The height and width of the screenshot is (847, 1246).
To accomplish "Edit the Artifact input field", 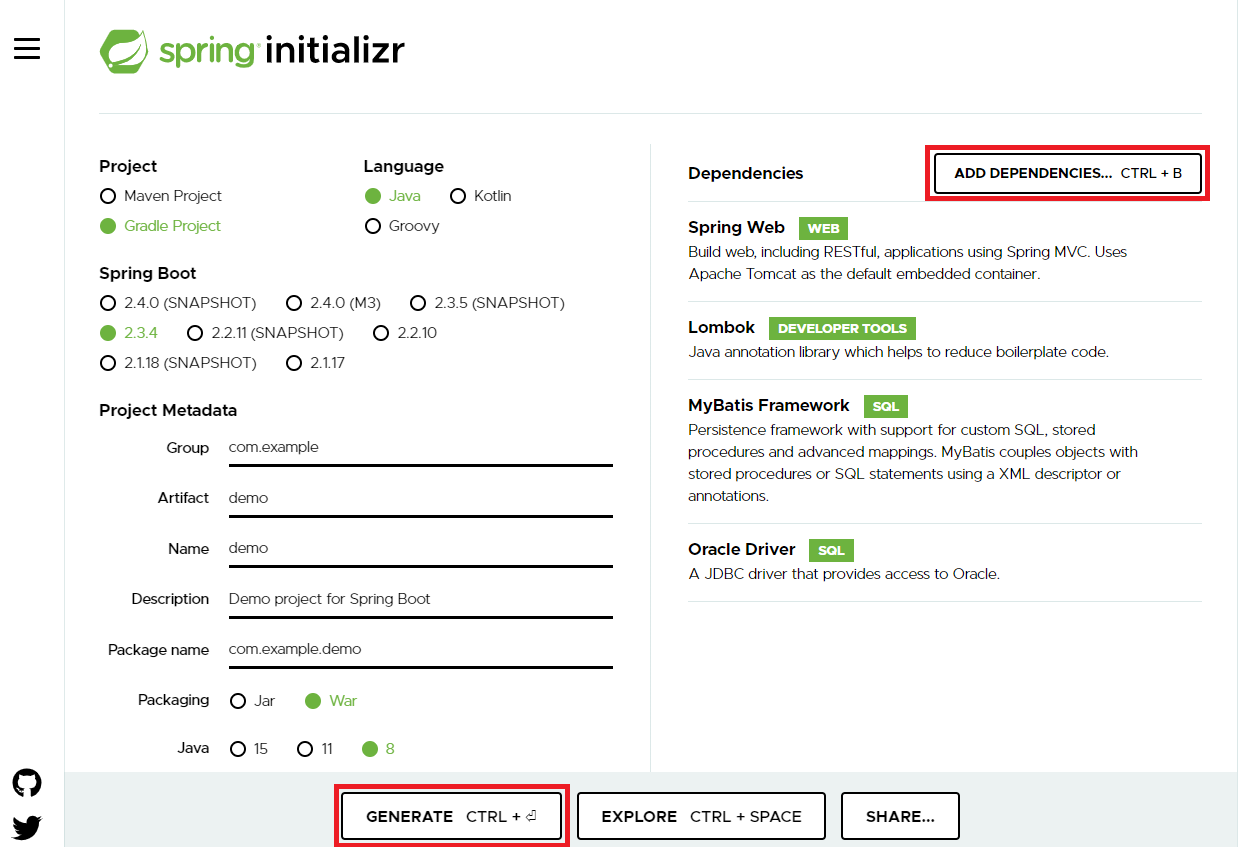I will coord(420,498).
